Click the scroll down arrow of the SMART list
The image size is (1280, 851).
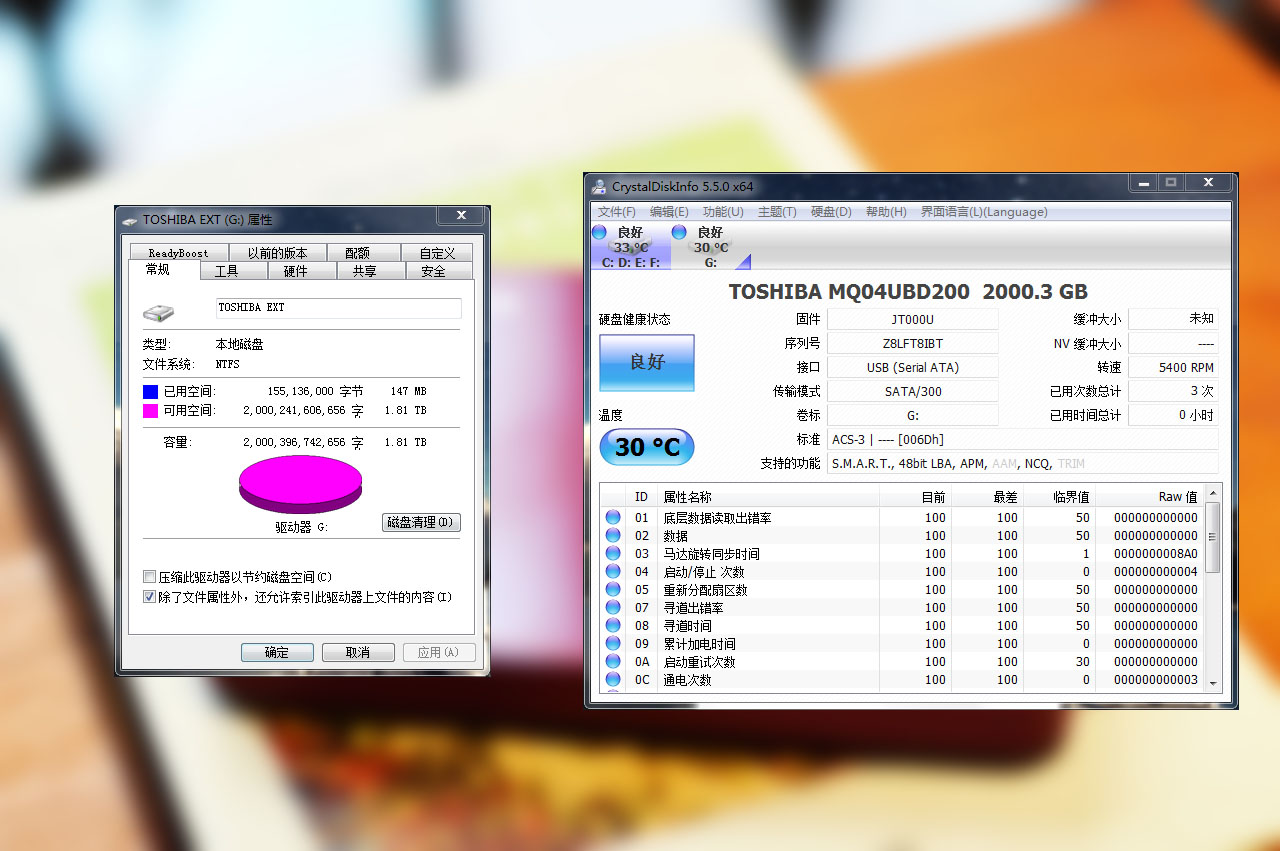pyautogui.click(x=1213, y=683)
